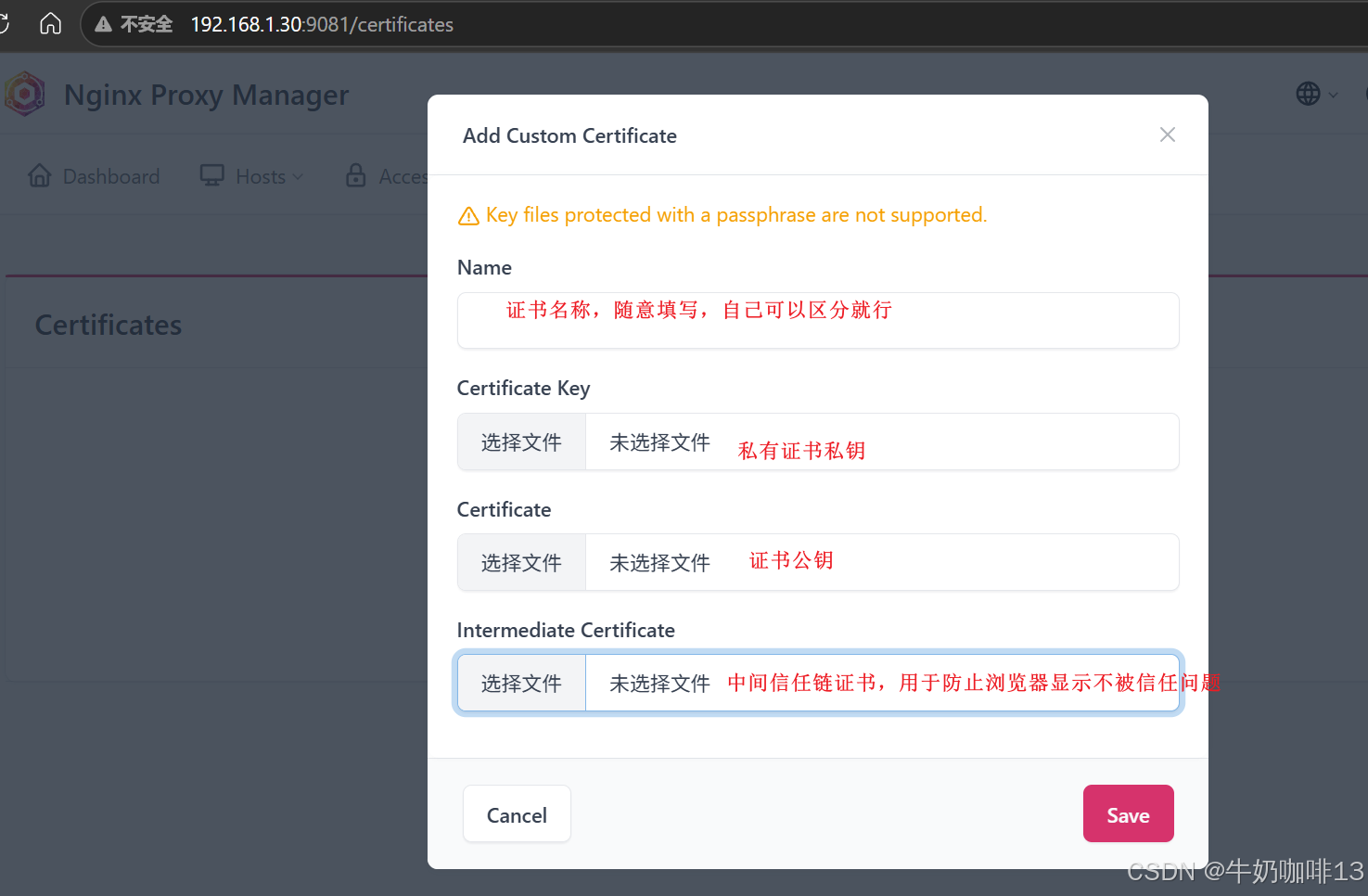
Task: Cancel the certificate dialog
Action: point(517,814)
